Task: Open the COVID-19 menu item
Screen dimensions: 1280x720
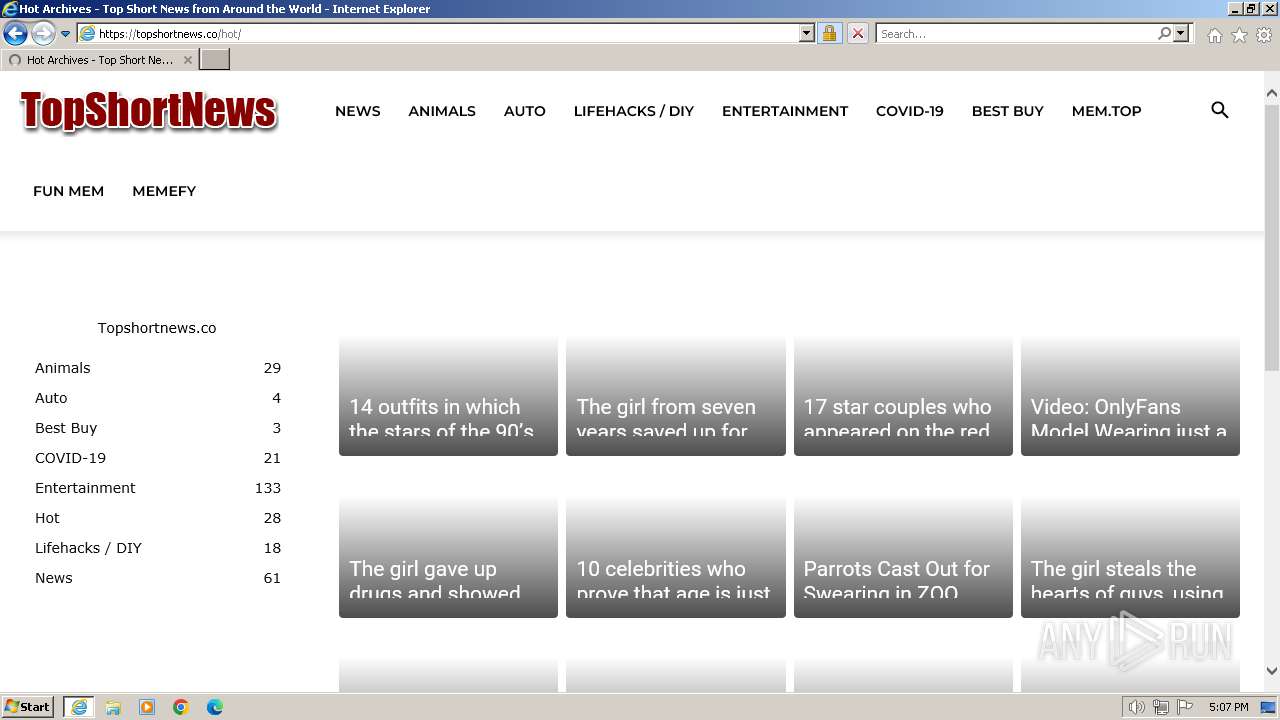Action: pyautogui.click(x=910, y=111)
